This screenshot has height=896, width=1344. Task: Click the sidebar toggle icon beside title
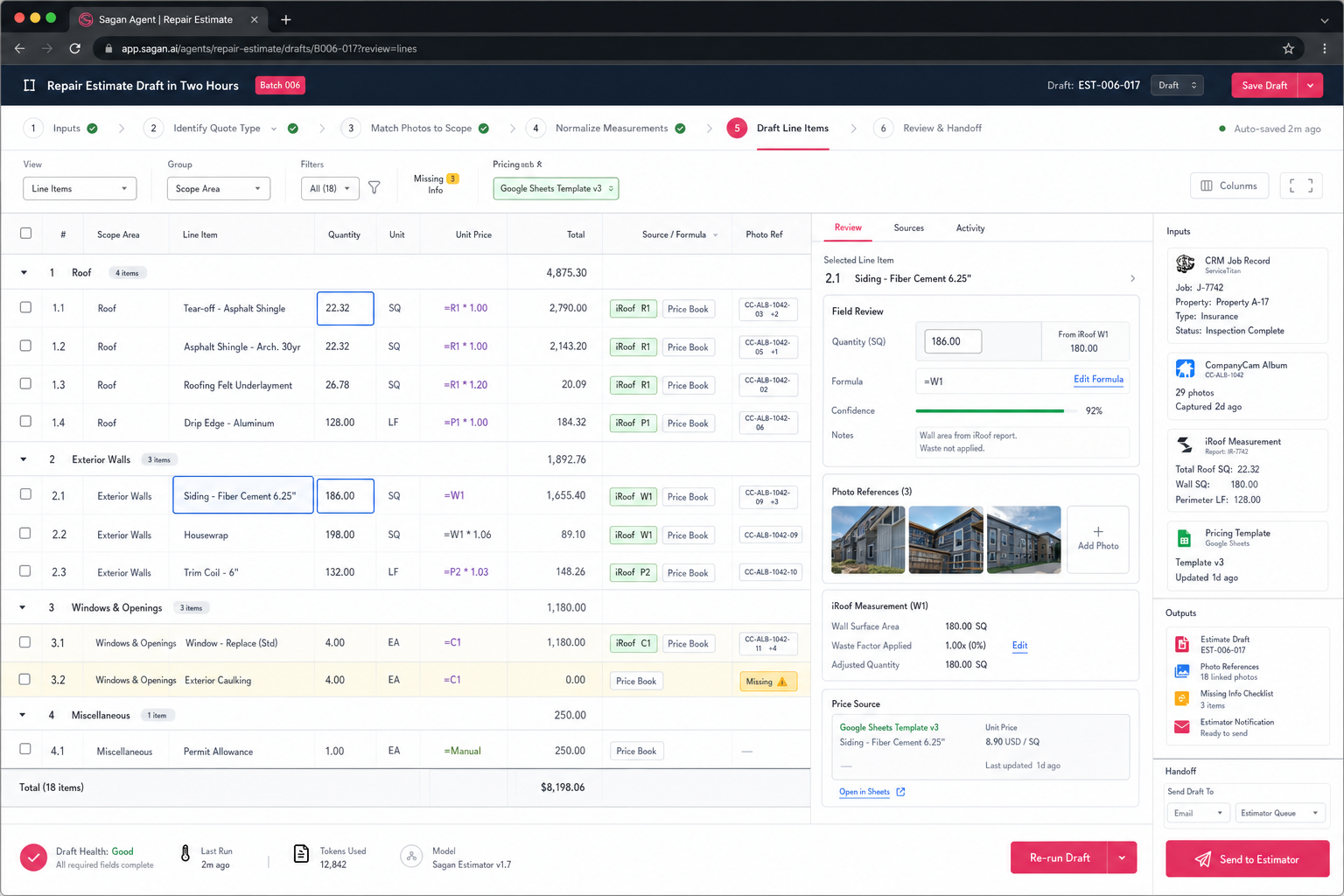point(29,85)
